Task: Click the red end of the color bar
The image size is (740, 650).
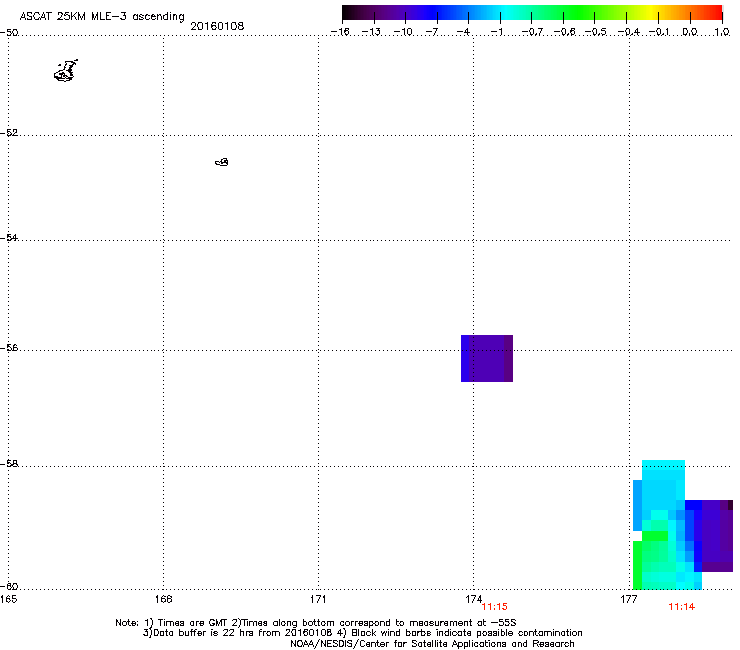Action: coord(713,13)
